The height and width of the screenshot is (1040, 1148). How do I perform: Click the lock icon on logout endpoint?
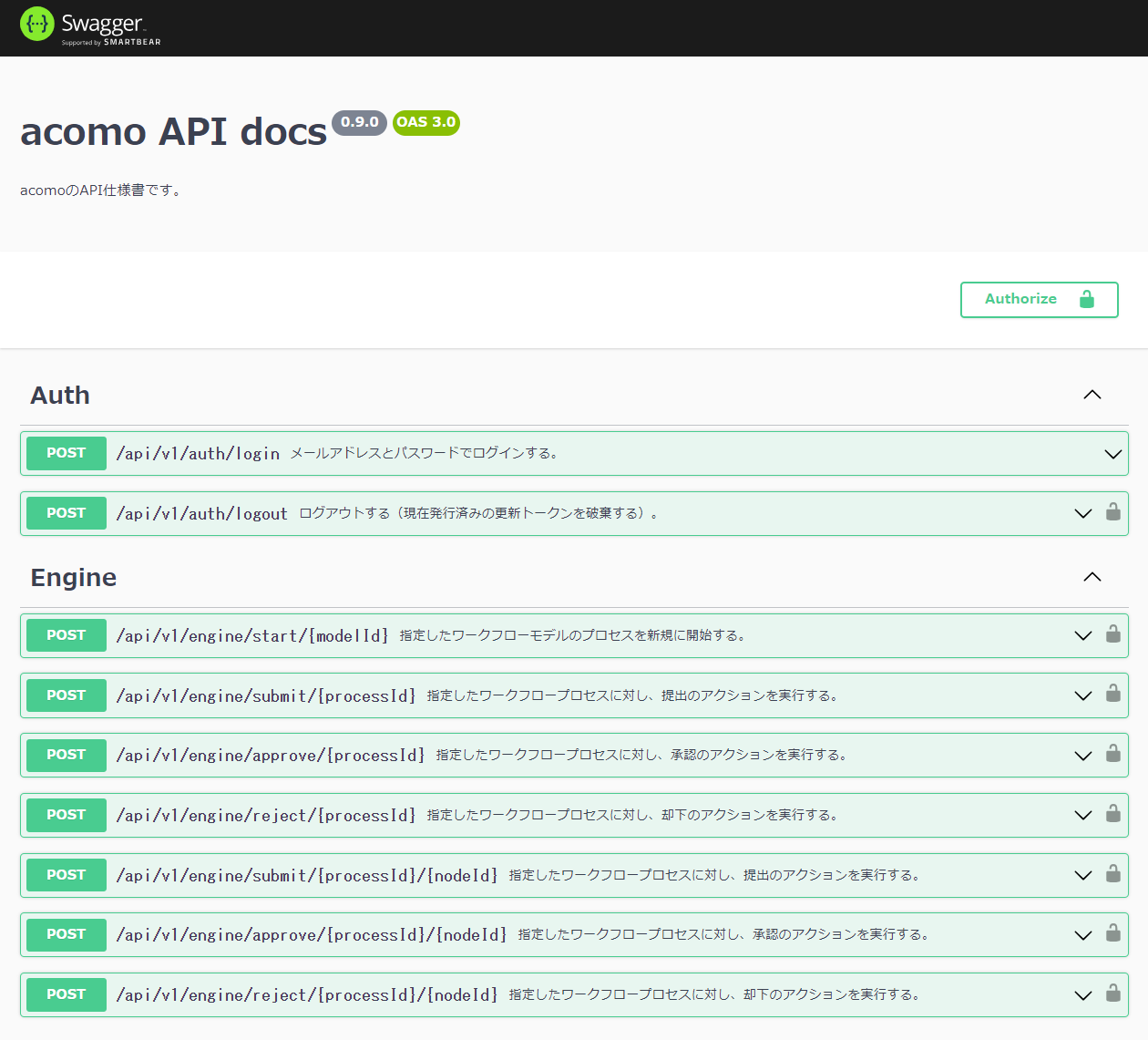point(1112,512)
